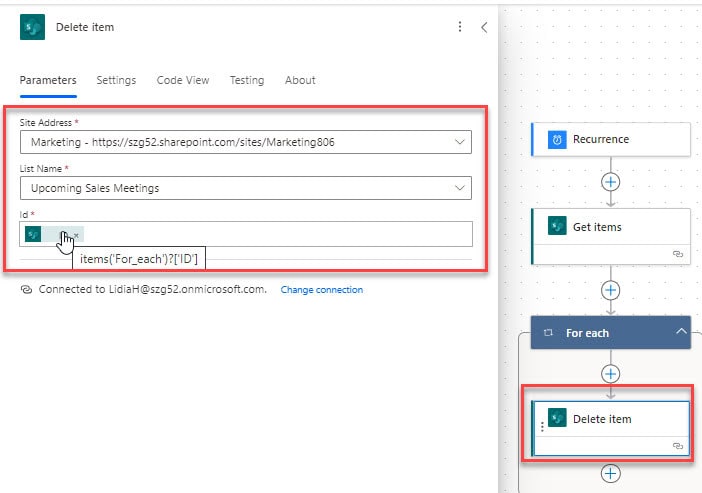This screenshot has height=493, width=702.
Task: Add an action below Delete item
Action: 611,473
